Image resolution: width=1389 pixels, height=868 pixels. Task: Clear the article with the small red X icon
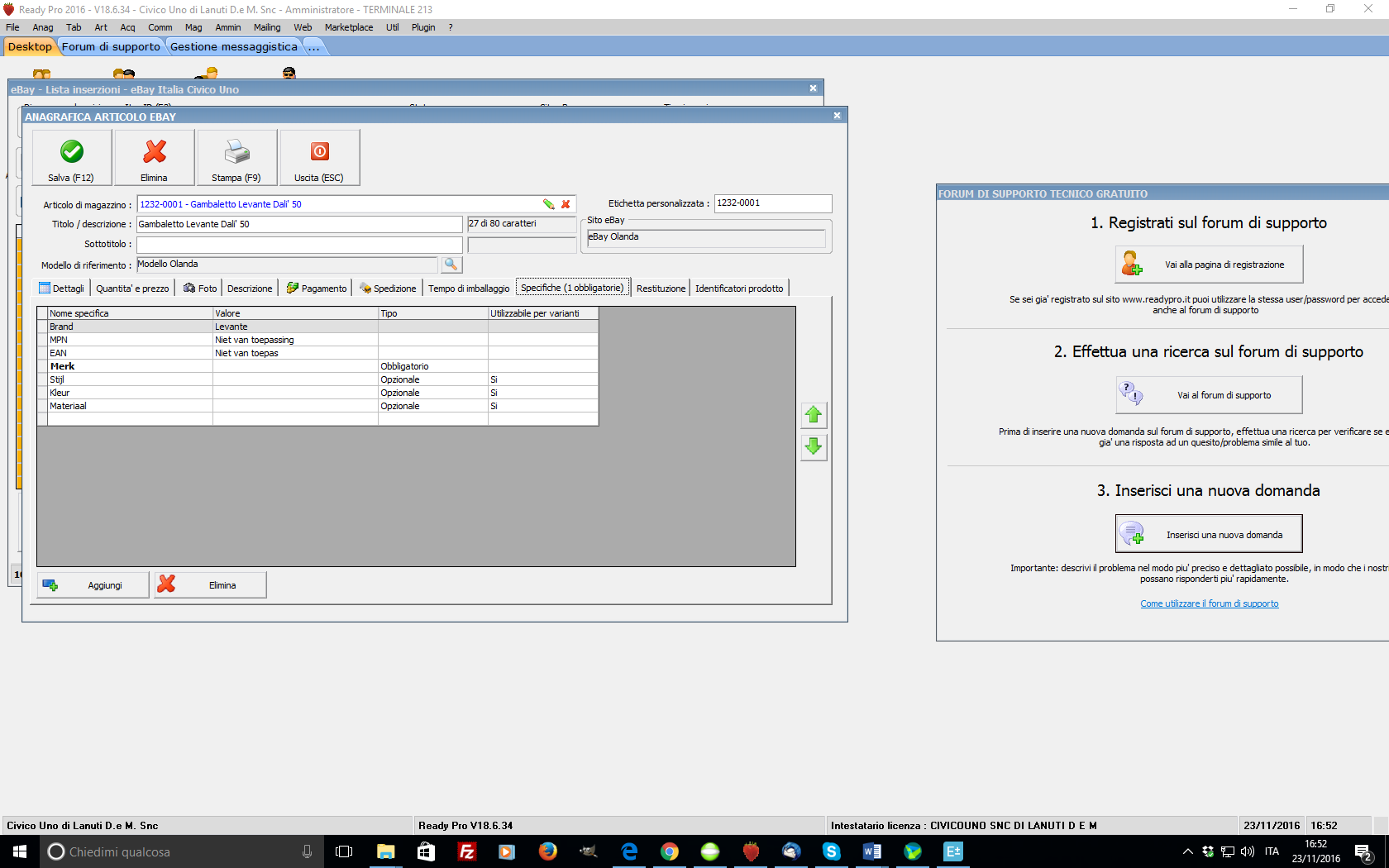tap(566, 204)
